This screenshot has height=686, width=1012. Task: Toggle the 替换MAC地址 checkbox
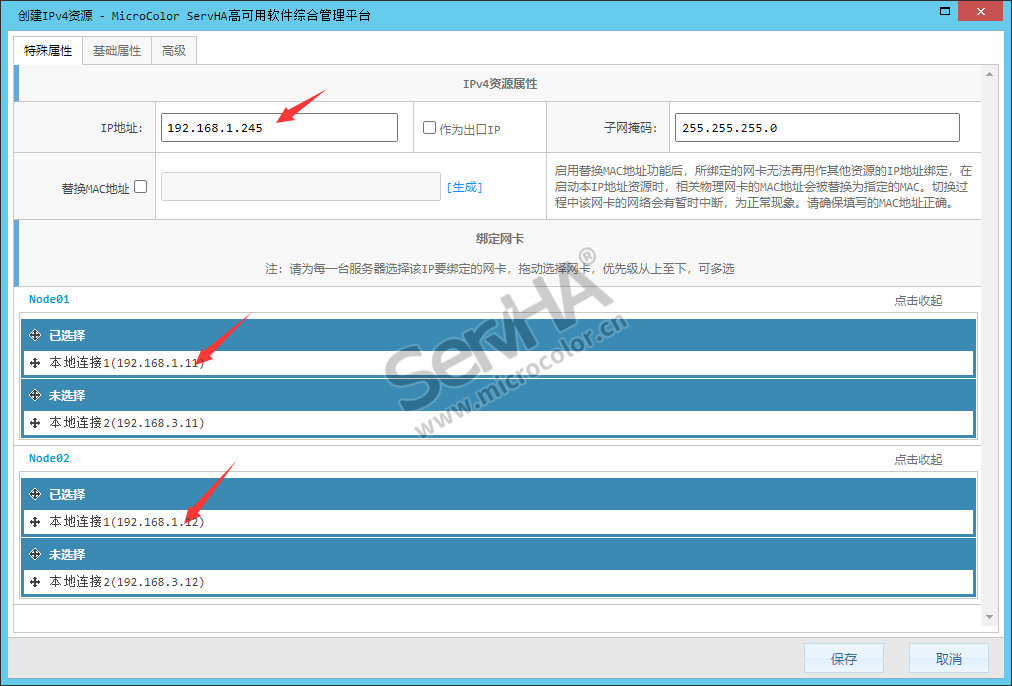click(x=140, y=186)
